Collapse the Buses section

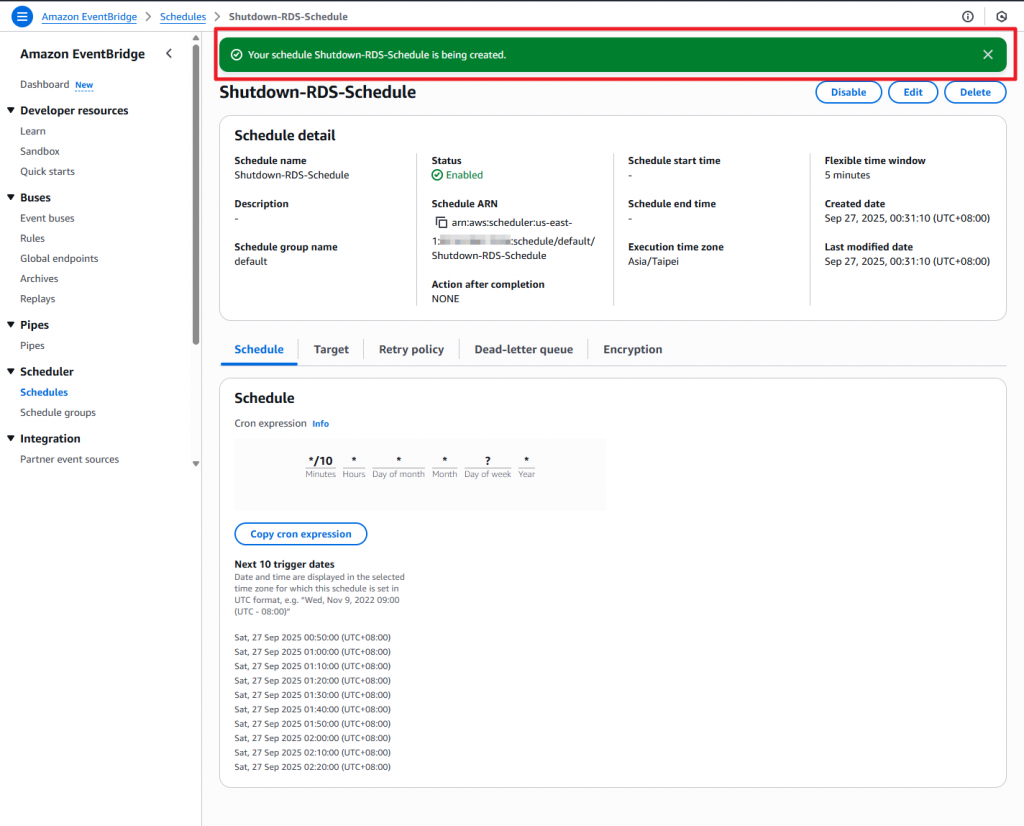[x=10, y=197]
